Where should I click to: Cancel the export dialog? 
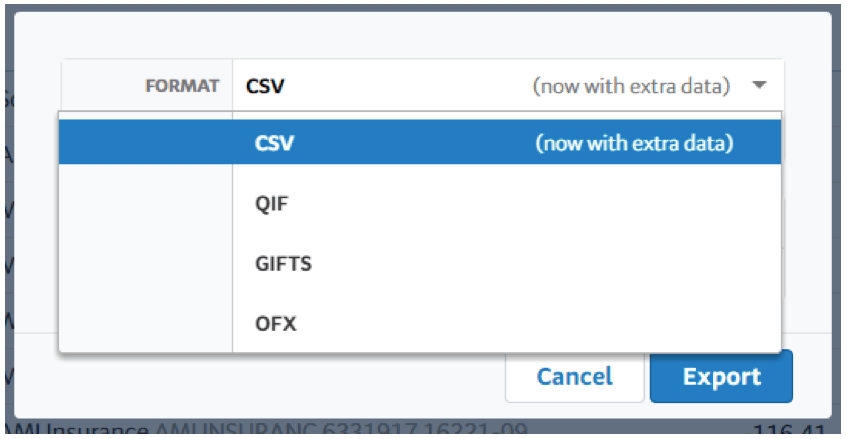point(574,378)
